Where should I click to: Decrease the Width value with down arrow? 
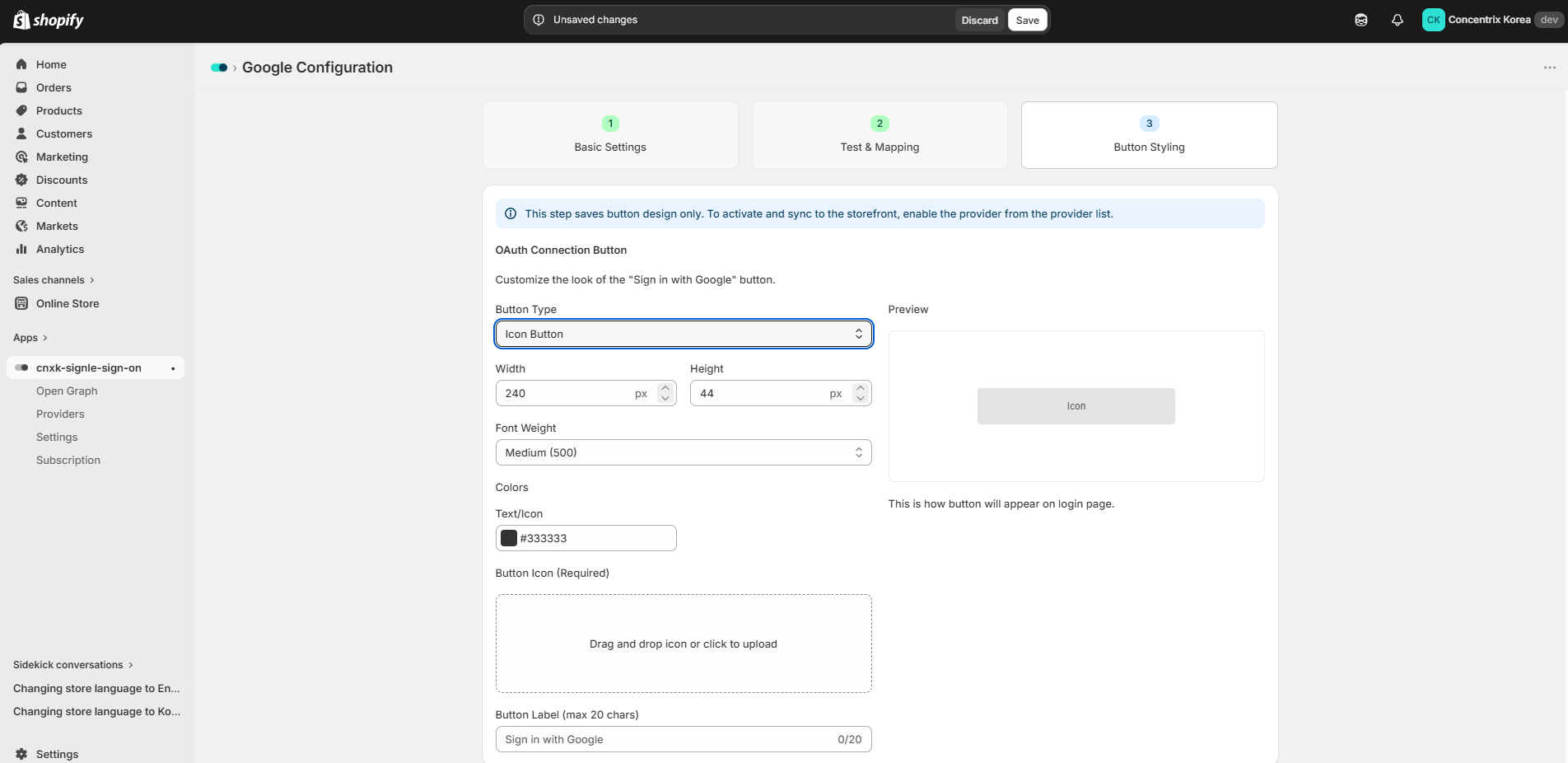point(665,399)
